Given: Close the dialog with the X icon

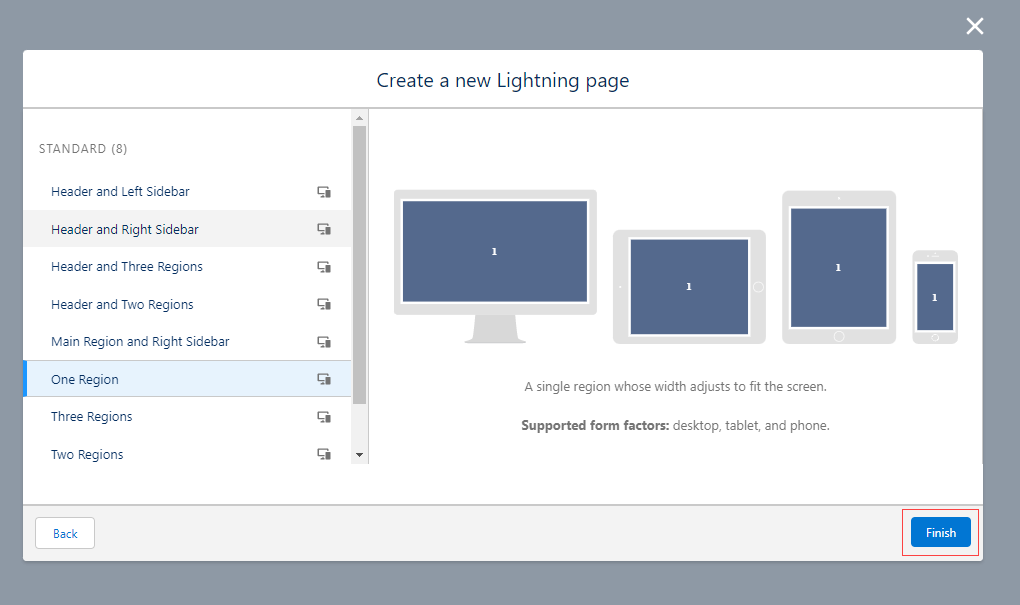Looking at the screenshot, I should (975, 26).
